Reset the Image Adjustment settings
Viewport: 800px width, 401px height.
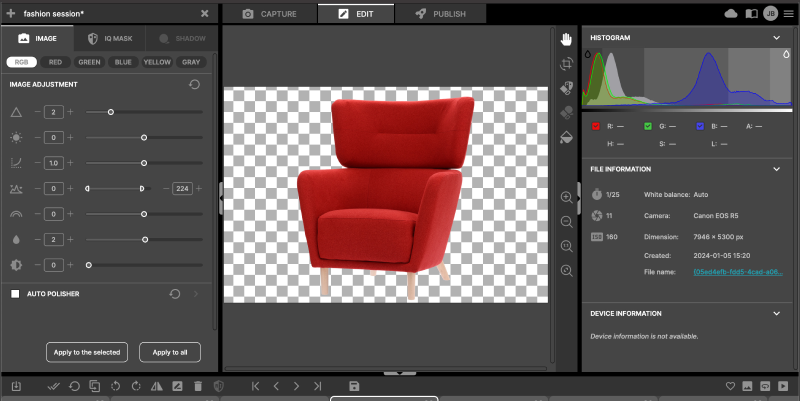tap(194, 84)
